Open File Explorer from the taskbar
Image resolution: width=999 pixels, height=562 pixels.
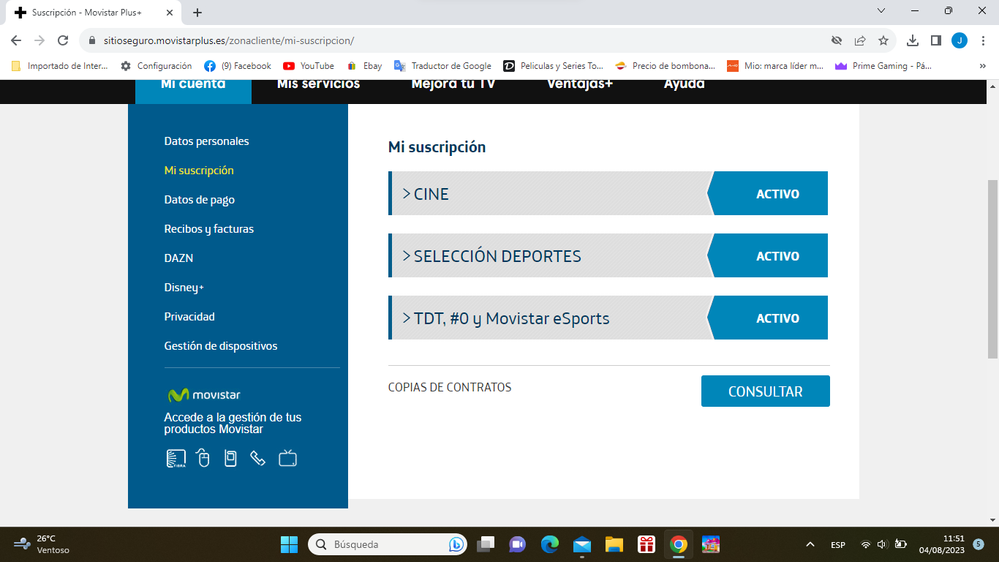(x=614, y=544)
